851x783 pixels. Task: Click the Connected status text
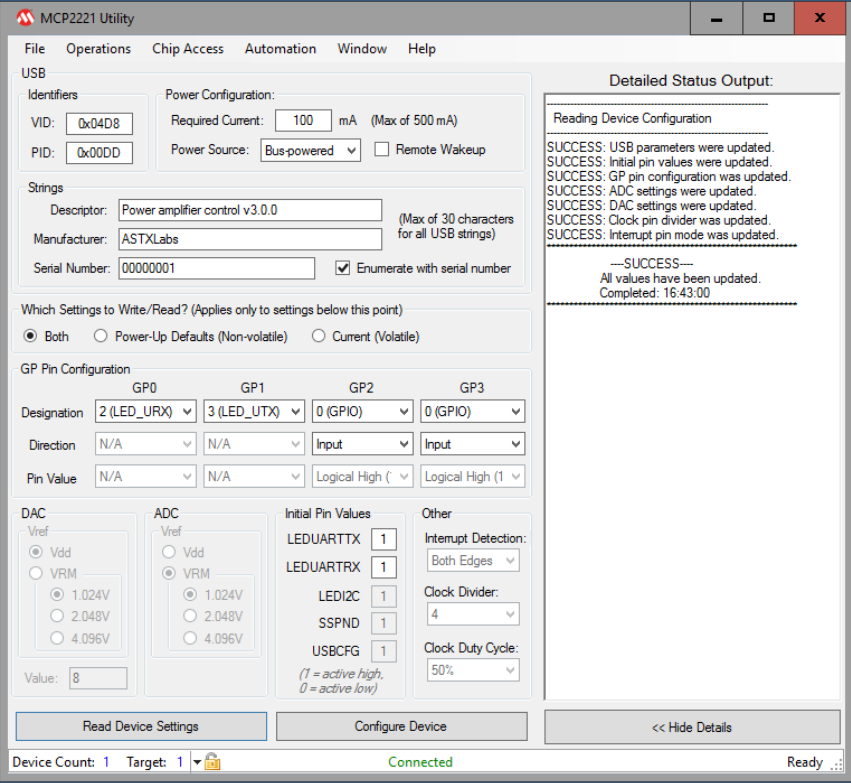tap(420, 762)
